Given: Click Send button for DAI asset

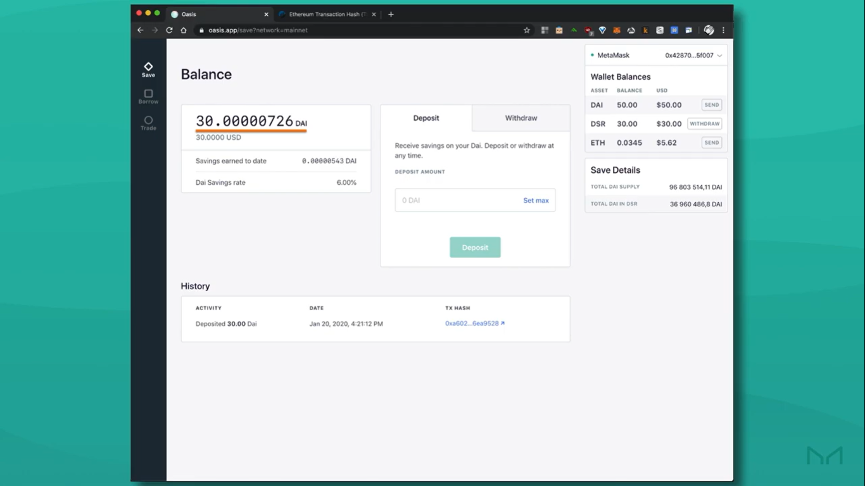Looking at the screenshot, I should (711, 105).
